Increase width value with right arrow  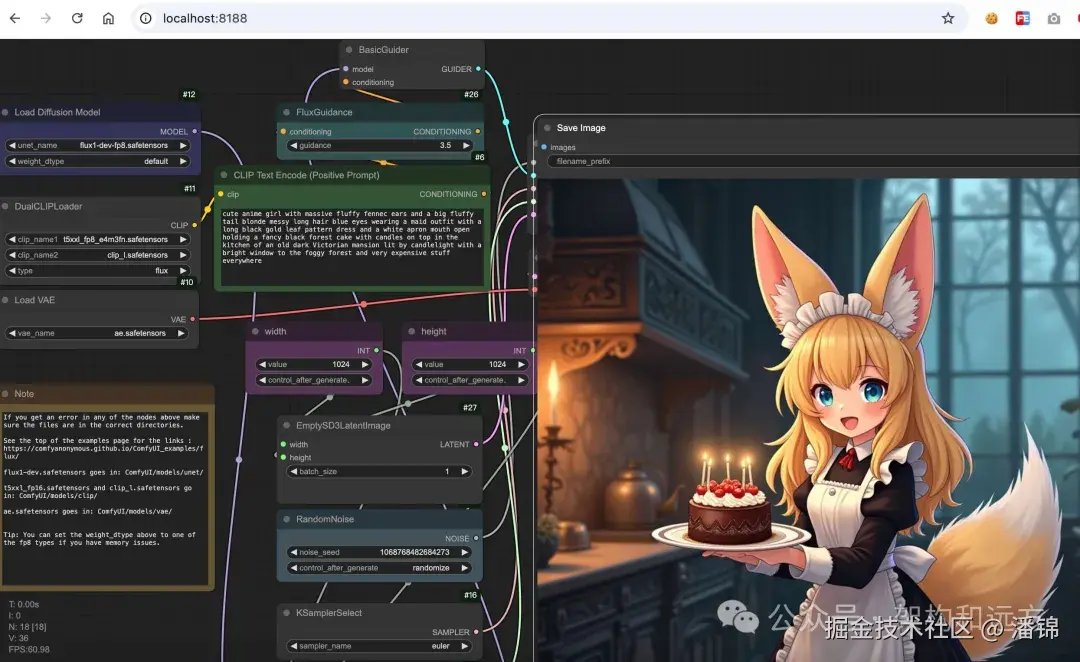click(365, 364)
